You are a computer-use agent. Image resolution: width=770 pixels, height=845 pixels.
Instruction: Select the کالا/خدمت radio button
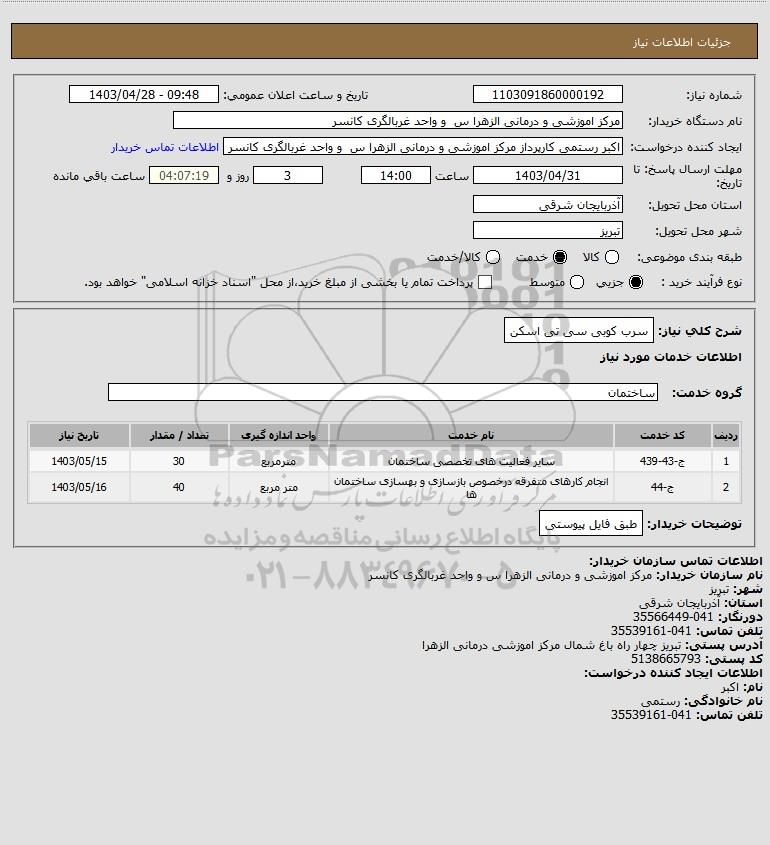tap(492, 258)
